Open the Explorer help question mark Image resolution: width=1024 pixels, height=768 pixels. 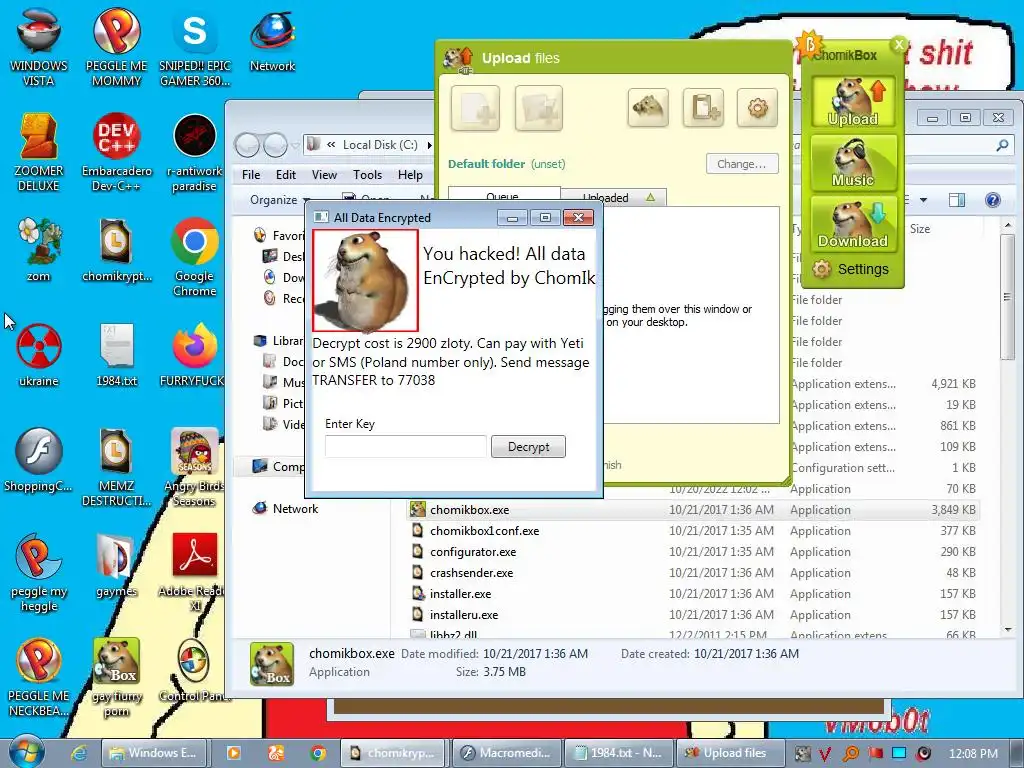[992, 200]
